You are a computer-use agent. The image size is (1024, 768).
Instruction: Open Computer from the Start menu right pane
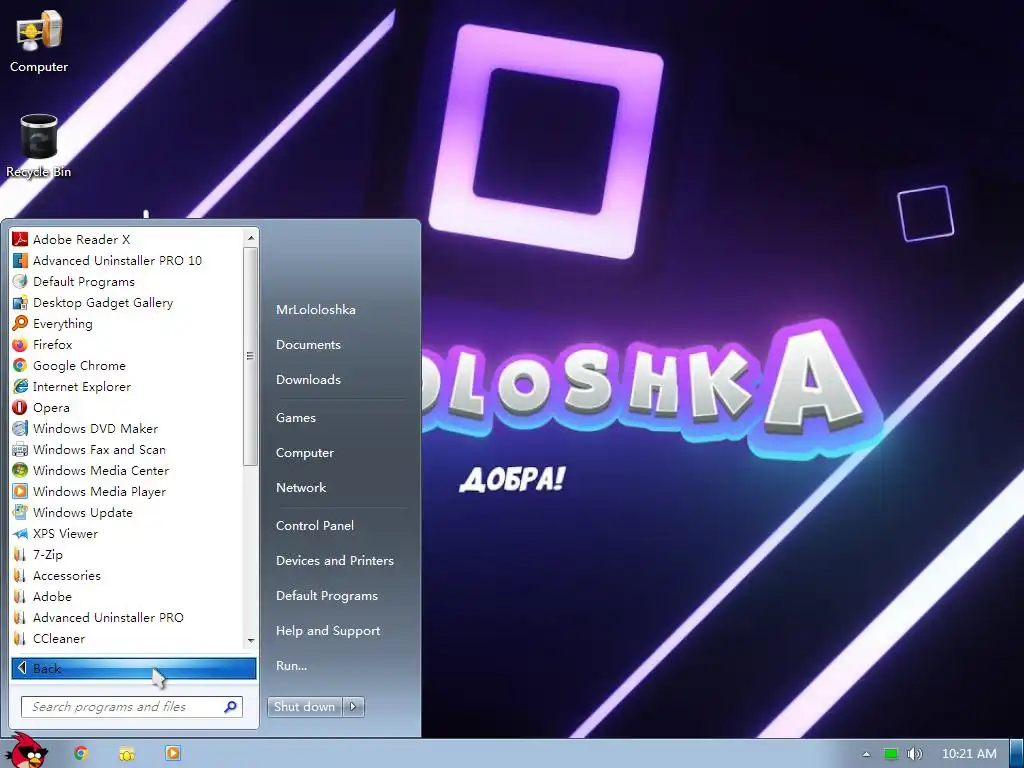tap(304, 453)
